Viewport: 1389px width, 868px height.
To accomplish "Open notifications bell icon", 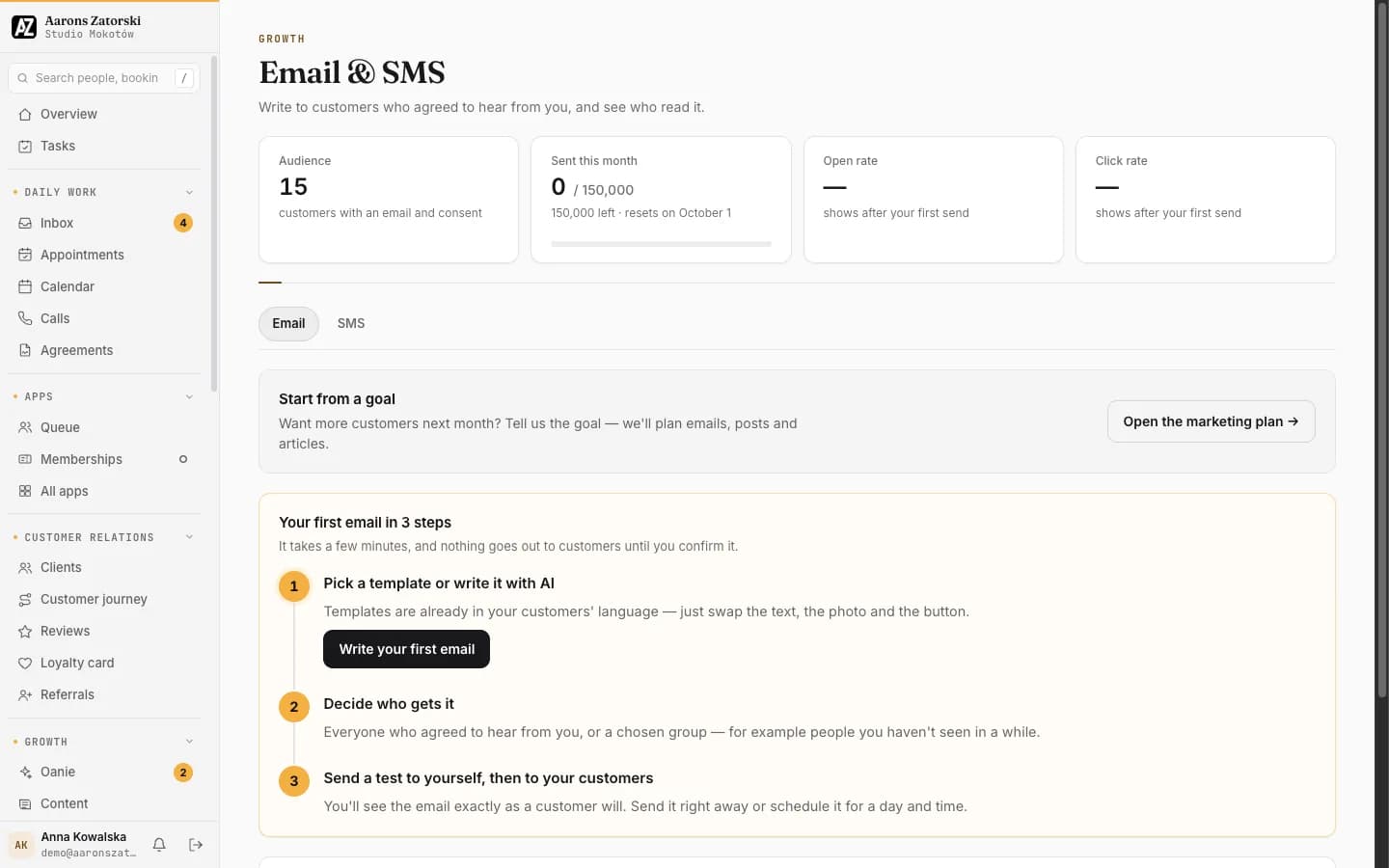I will tap(159, 845).
